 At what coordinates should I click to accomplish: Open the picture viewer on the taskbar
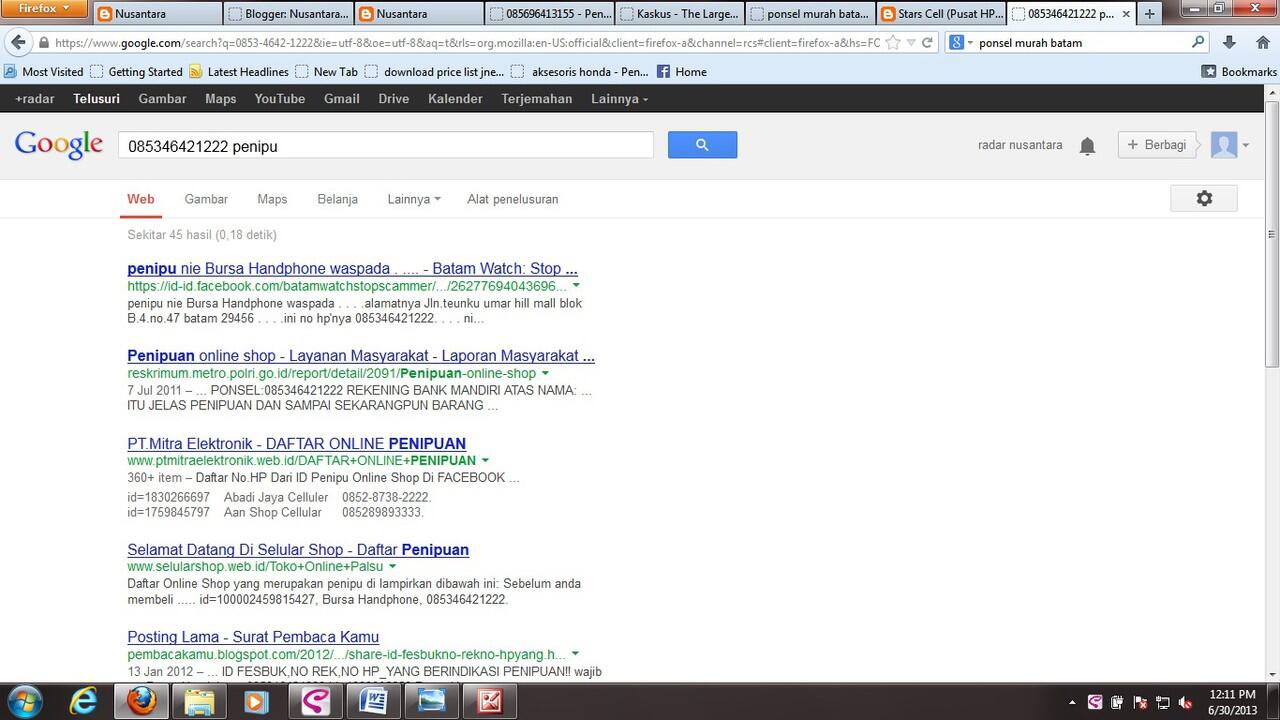pyautogui.click(x=432, y=701)
